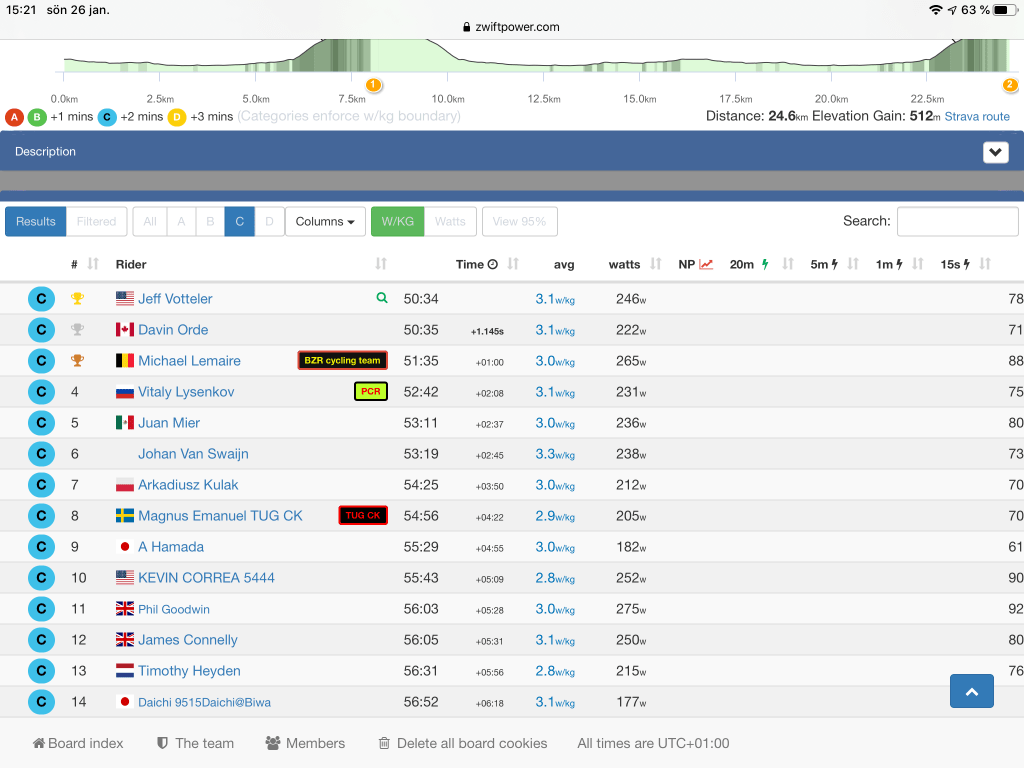Switch display to Watts

(450, 221)
